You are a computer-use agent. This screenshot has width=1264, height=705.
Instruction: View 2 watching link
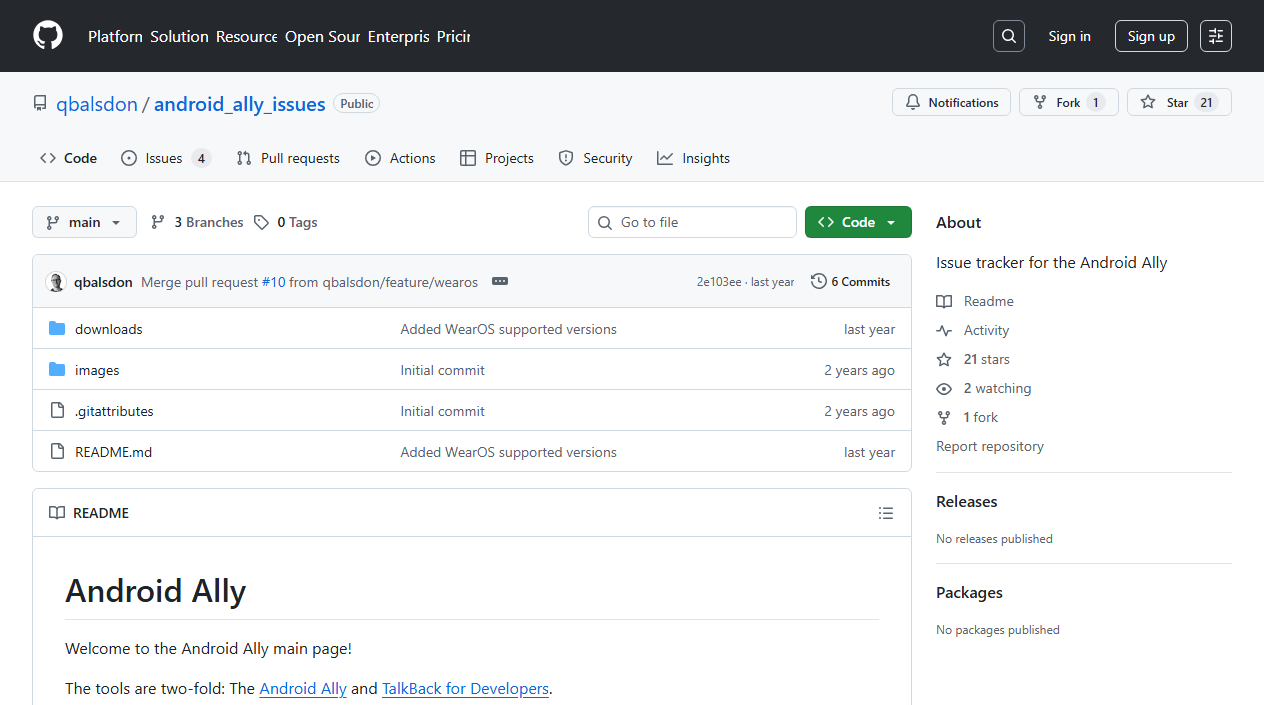coord(984,388)
